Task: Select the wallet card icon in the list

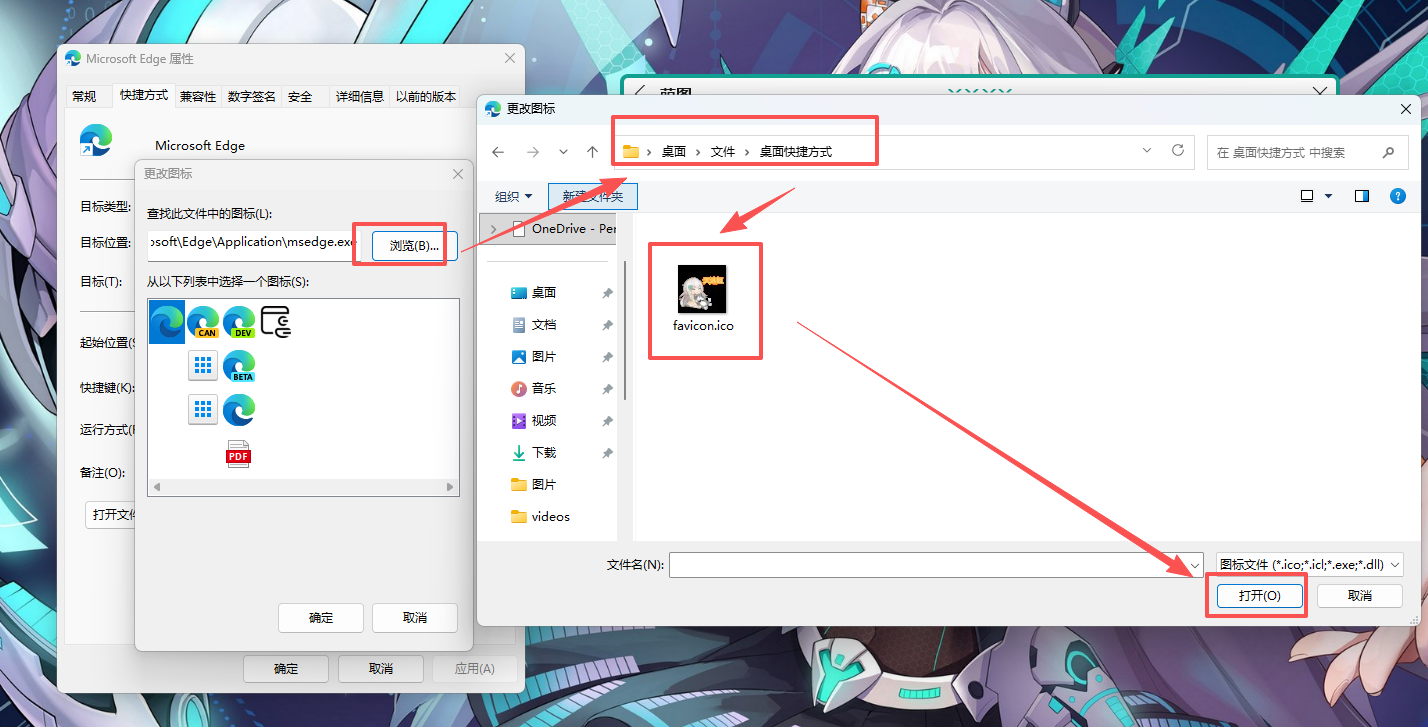Action: [276, 321]
